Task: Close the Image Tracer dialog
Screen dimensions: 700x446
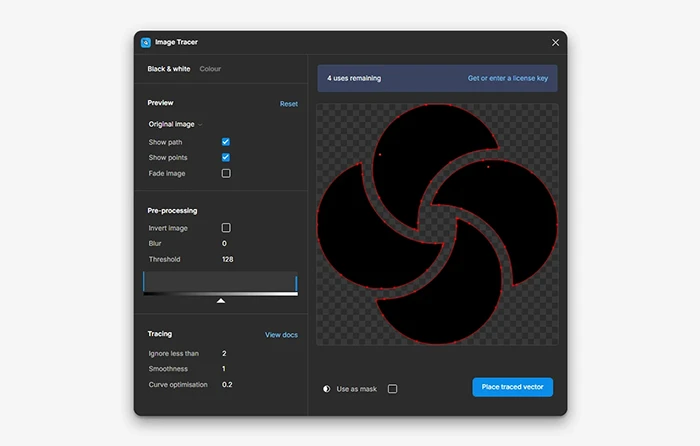Action: click(x=555, y=43)
